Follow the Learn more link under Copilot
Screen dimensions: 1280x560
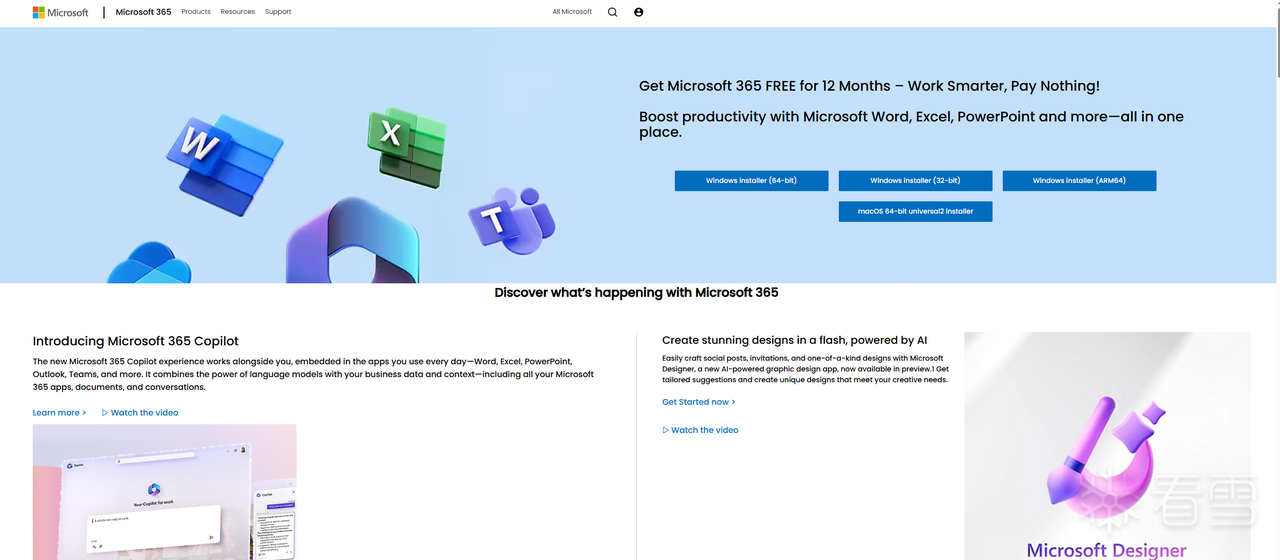59,412
